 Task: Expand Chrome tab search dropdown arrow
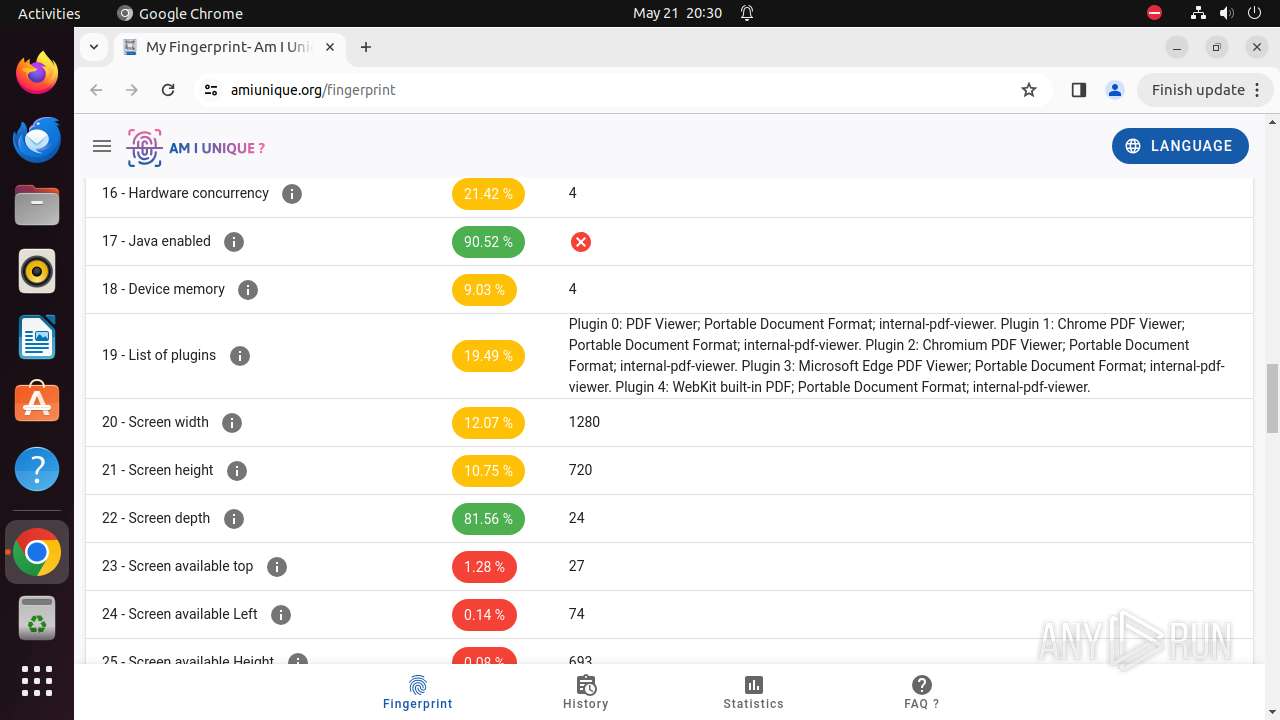(x=93, y=47)
